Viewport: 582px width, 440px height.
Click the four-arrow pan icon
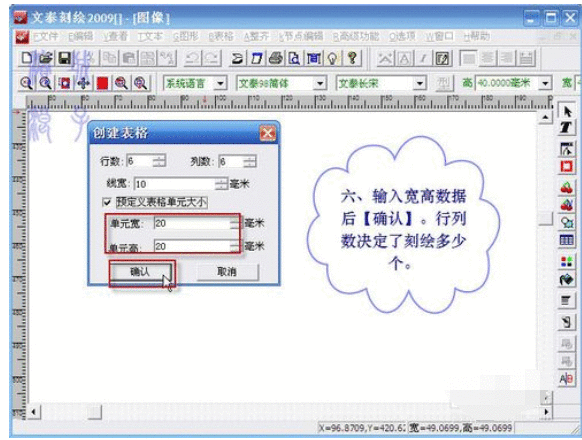pyautogui.click(x=84, y=83)
